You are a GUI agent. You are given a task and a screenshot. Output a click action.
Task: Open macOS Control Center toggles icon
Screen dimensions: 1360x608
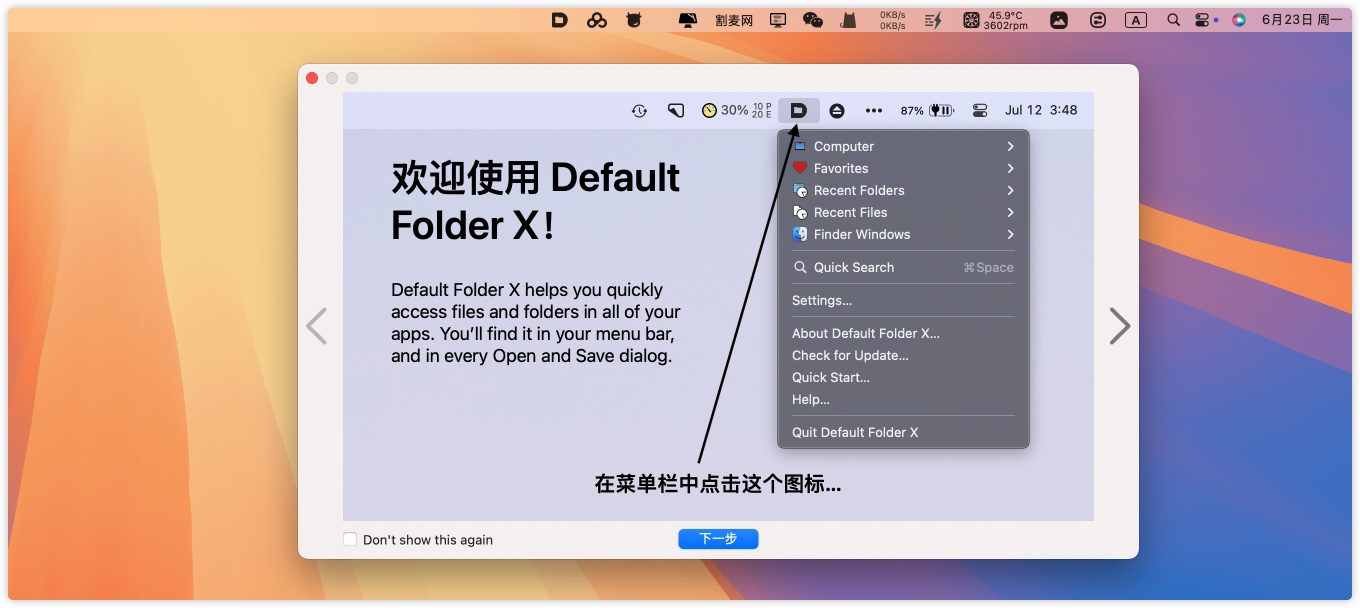(1202, 20)
